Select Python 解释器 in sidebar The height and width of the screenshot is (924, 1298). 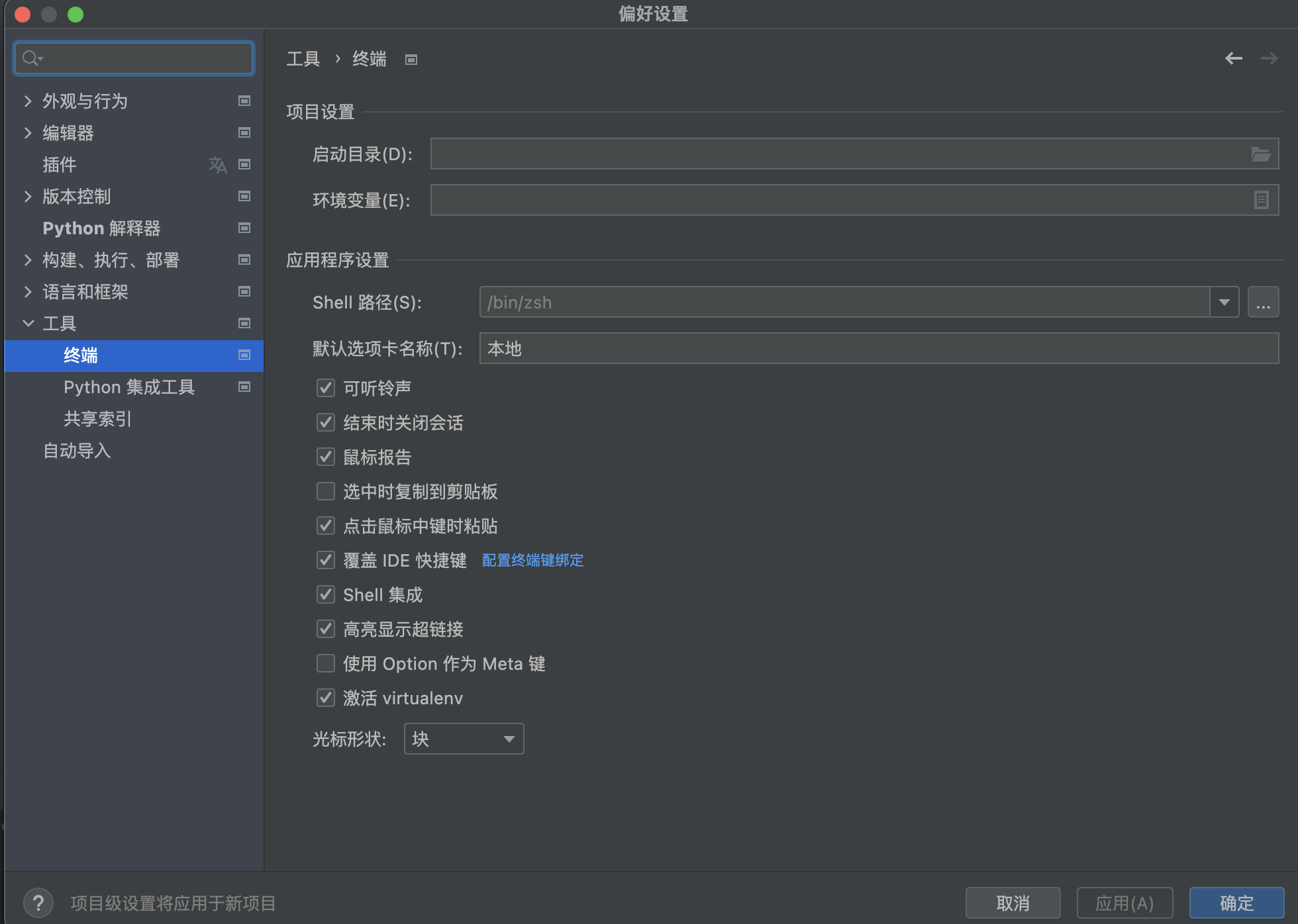point(101,228)
